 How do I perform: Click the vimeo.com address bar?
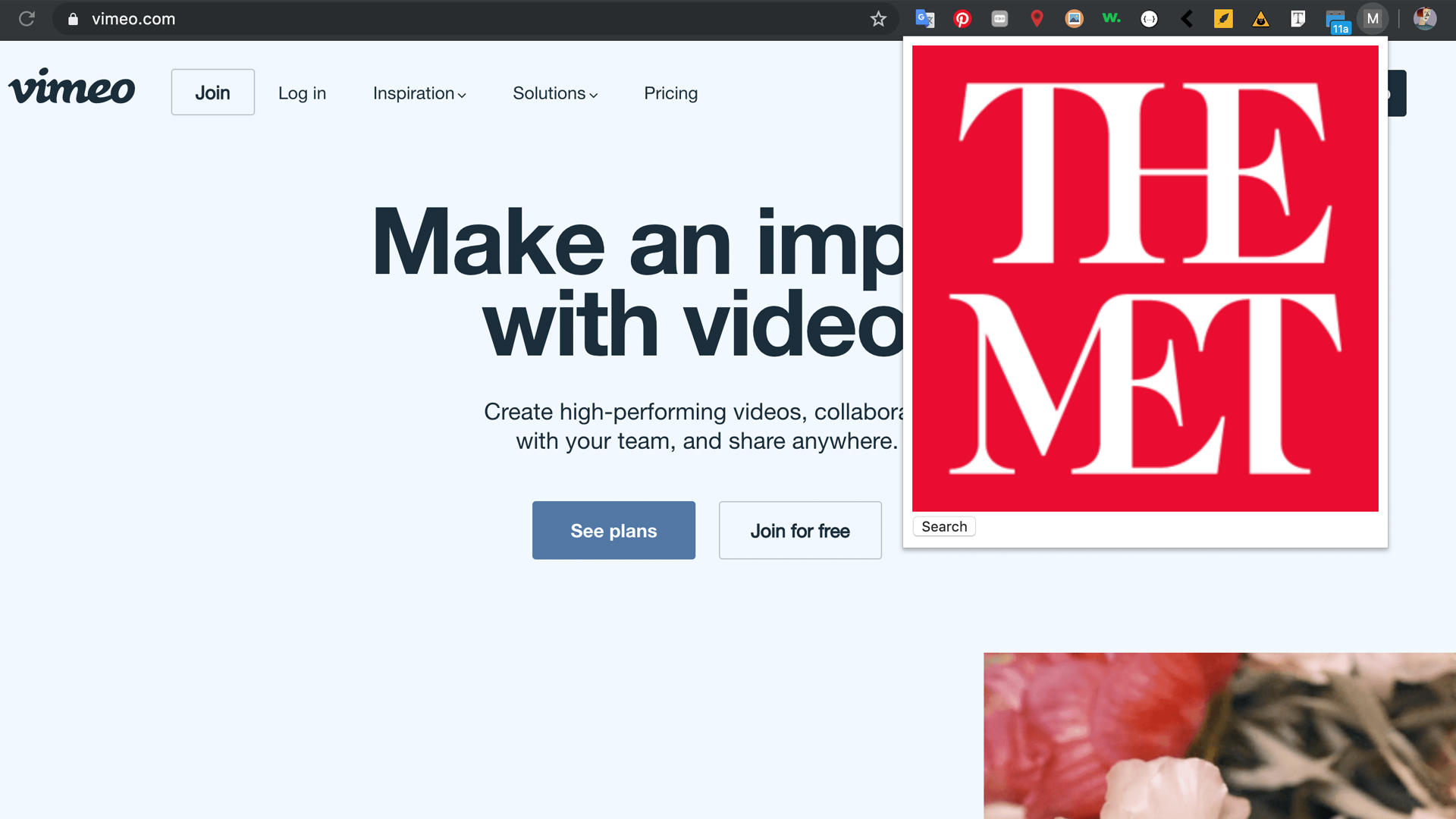pyautogui.click(x=478, y=19)
